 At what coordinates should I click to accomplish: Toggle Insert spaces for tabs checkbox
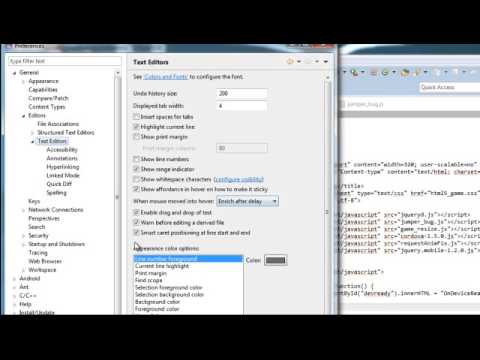pos(136,116)
